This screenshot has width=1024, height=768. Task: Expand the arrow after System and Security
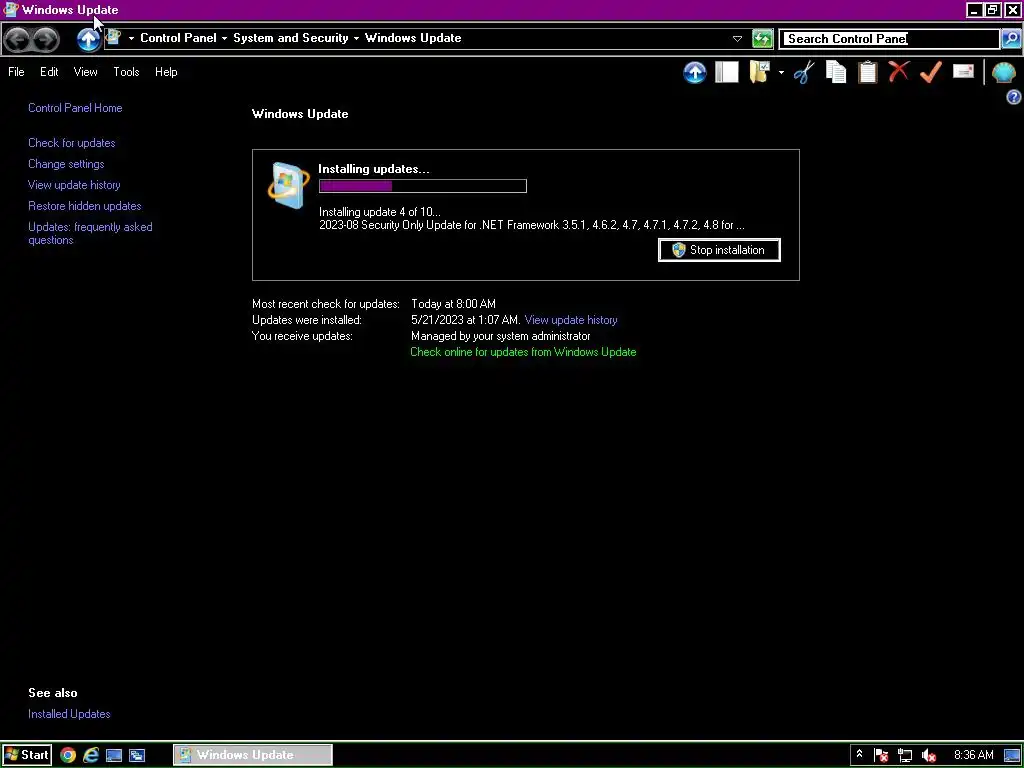click(356, 39)
